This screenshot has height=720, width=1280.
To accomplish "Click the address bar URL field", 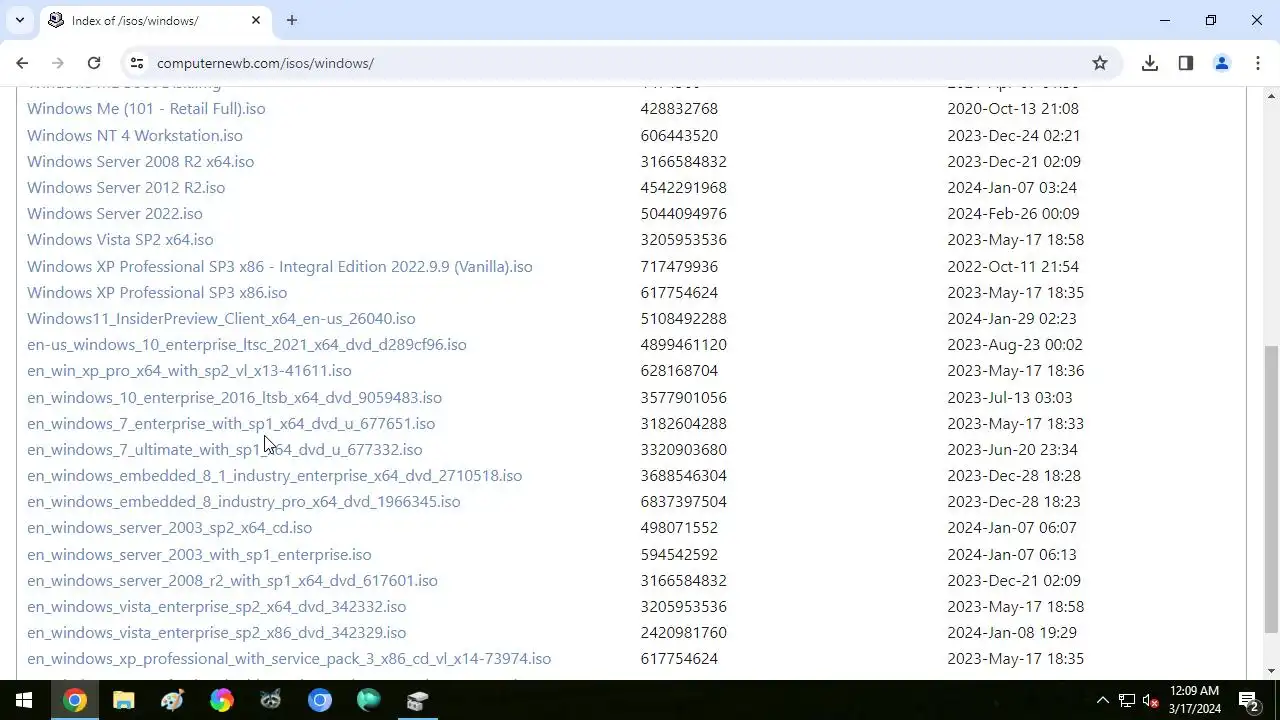I will (x=620, y=63).
